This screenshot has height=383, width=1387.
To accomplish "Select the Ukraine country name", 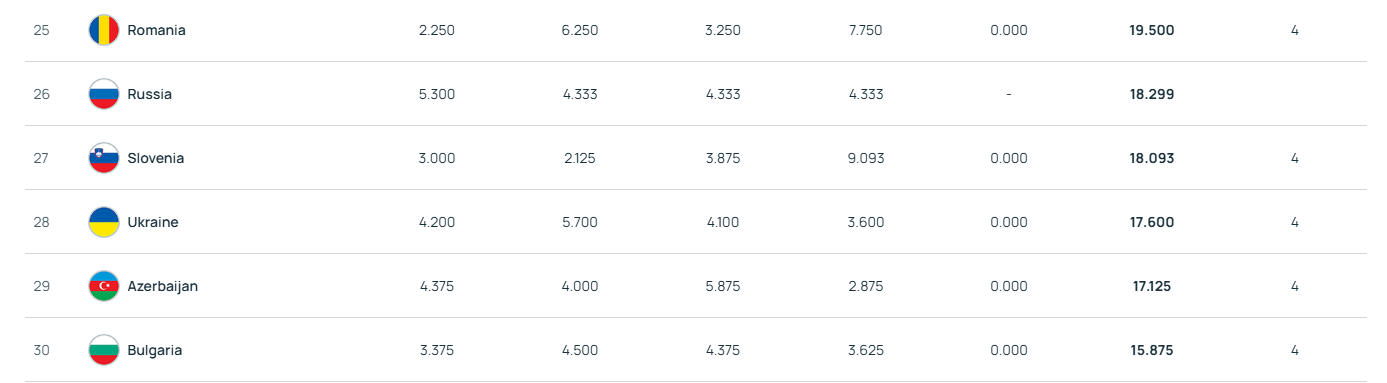I will pyautogui.click(x=152, y=222).
